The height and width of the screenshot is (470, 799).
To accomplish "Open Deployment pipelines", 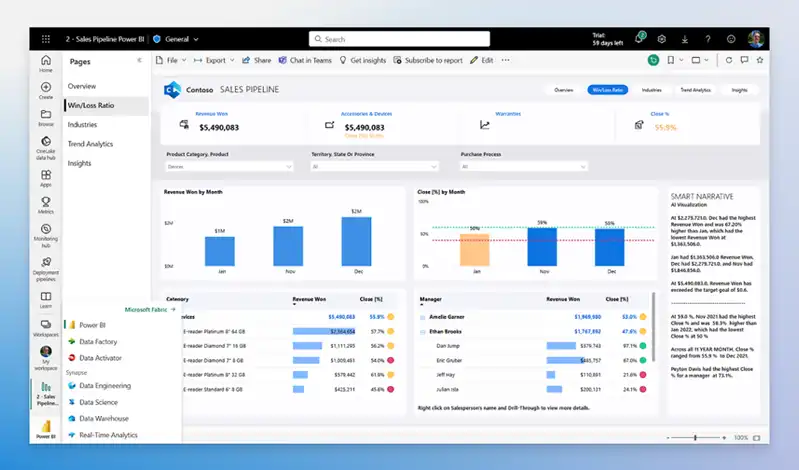I will coord(46,269).
